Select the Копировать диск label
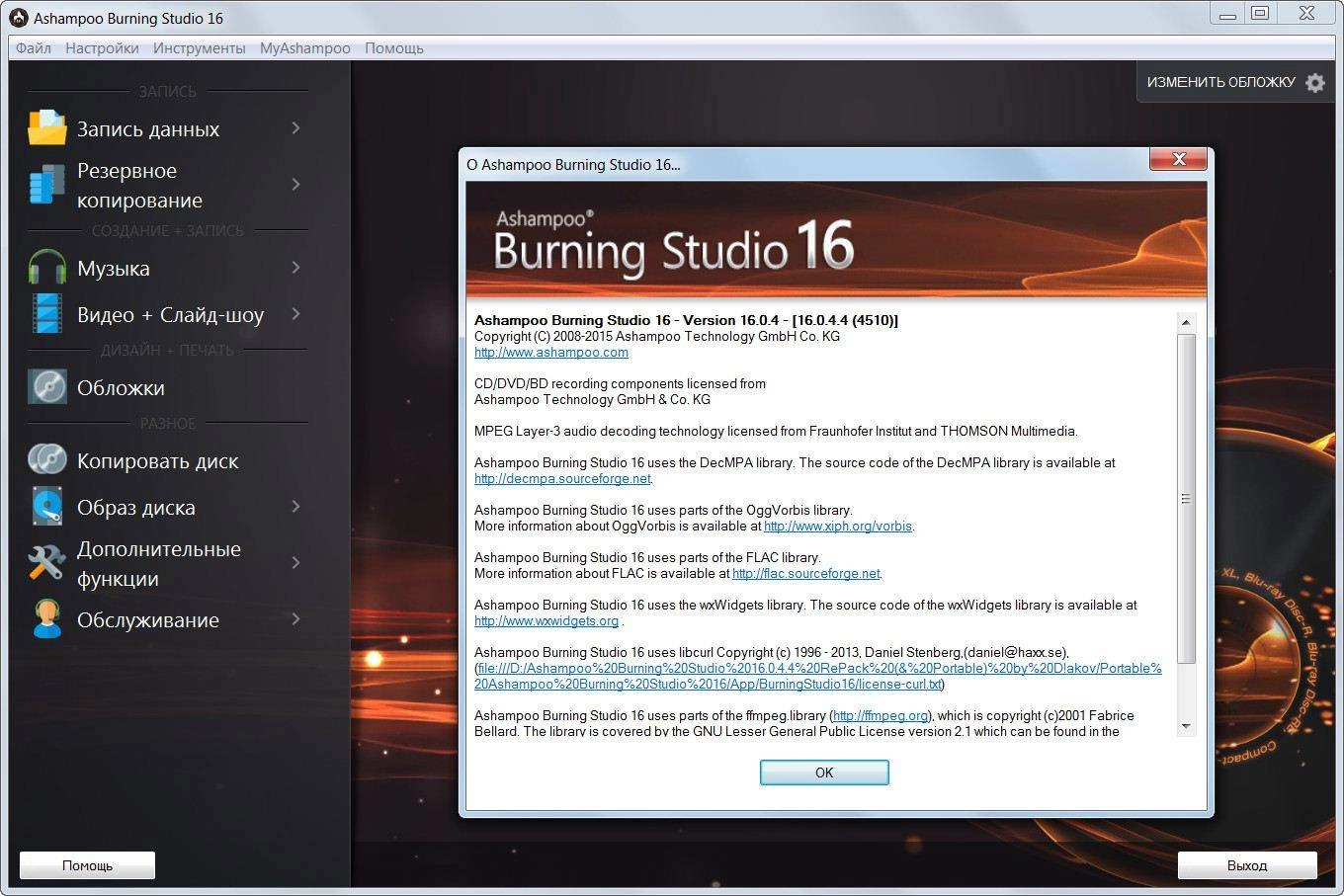The width and height of the screenshot is (1344, 896). tap(158, 461)
